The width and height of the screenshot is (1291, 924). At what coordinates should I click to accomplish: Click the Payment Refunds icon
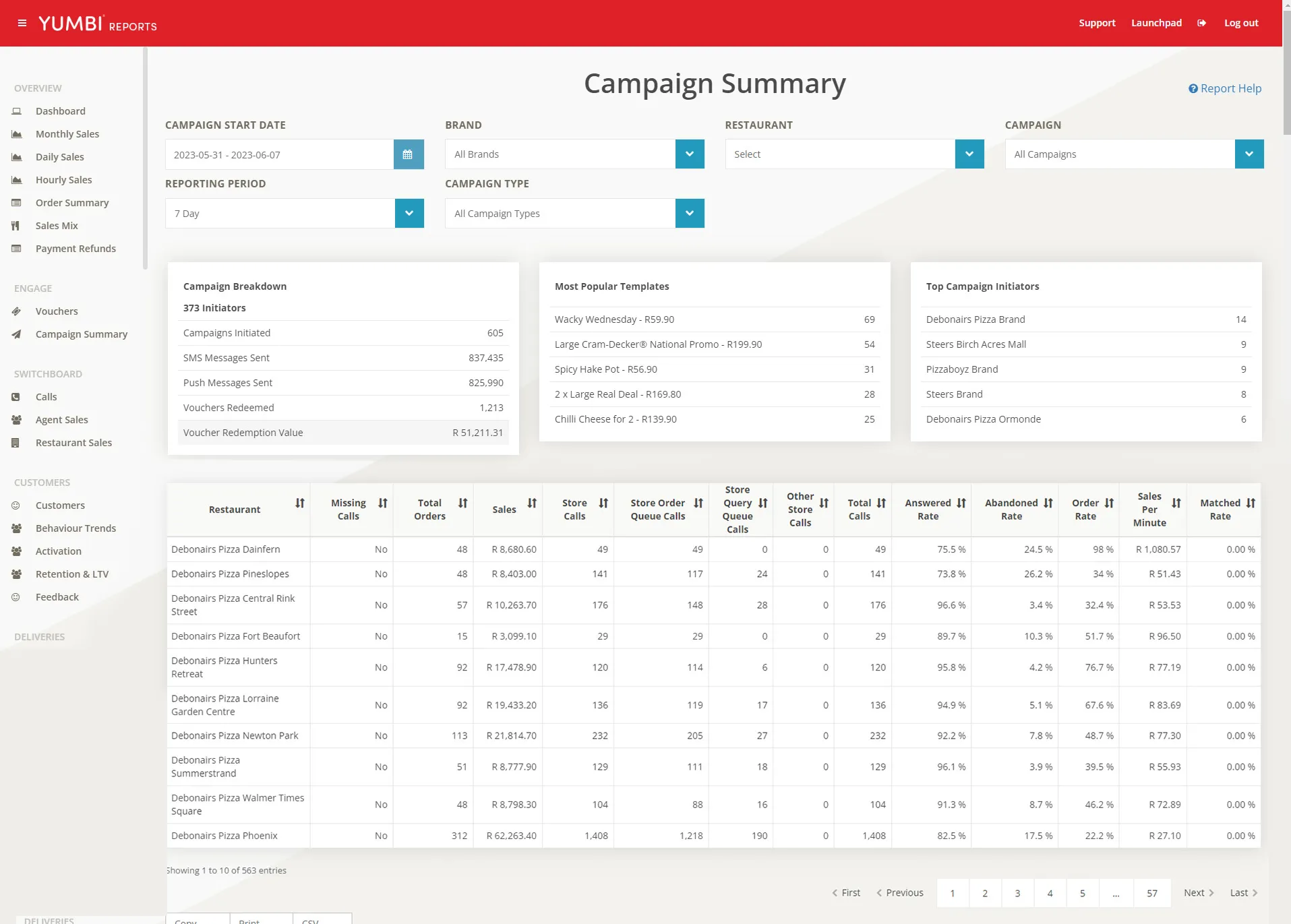[17, 249]
